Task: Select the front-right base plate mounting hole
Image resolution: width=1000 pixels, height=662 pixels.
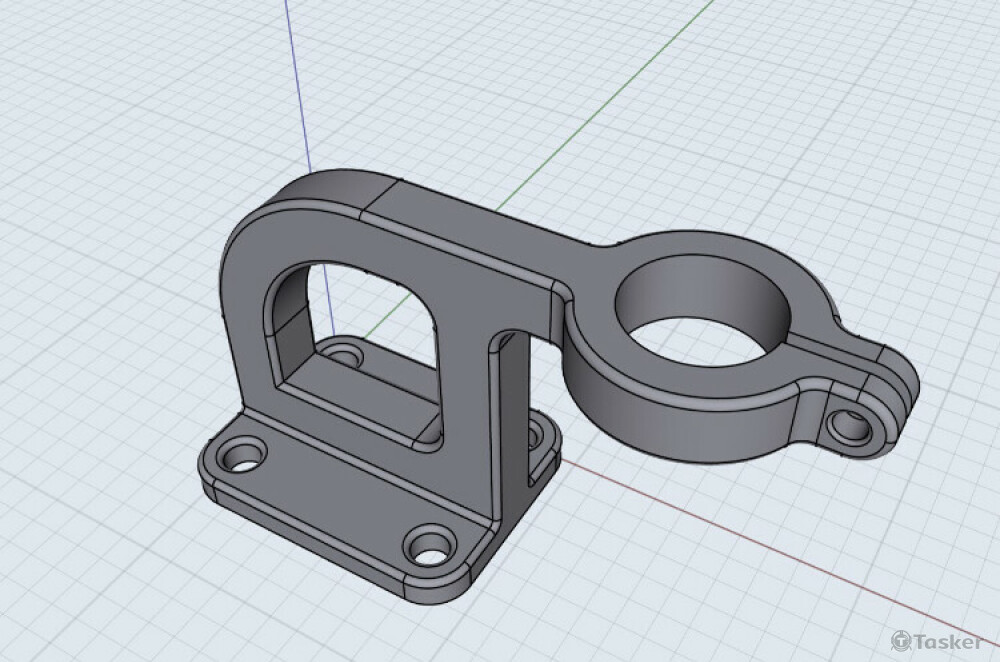Action: click(x=431, y=545)
